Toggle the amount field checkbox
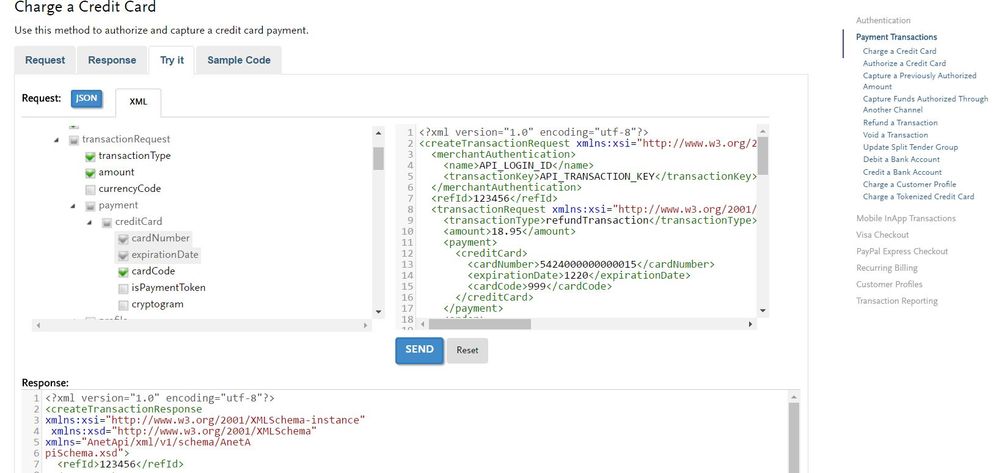Screen dimensions: 999x473 tap(90, 172)
